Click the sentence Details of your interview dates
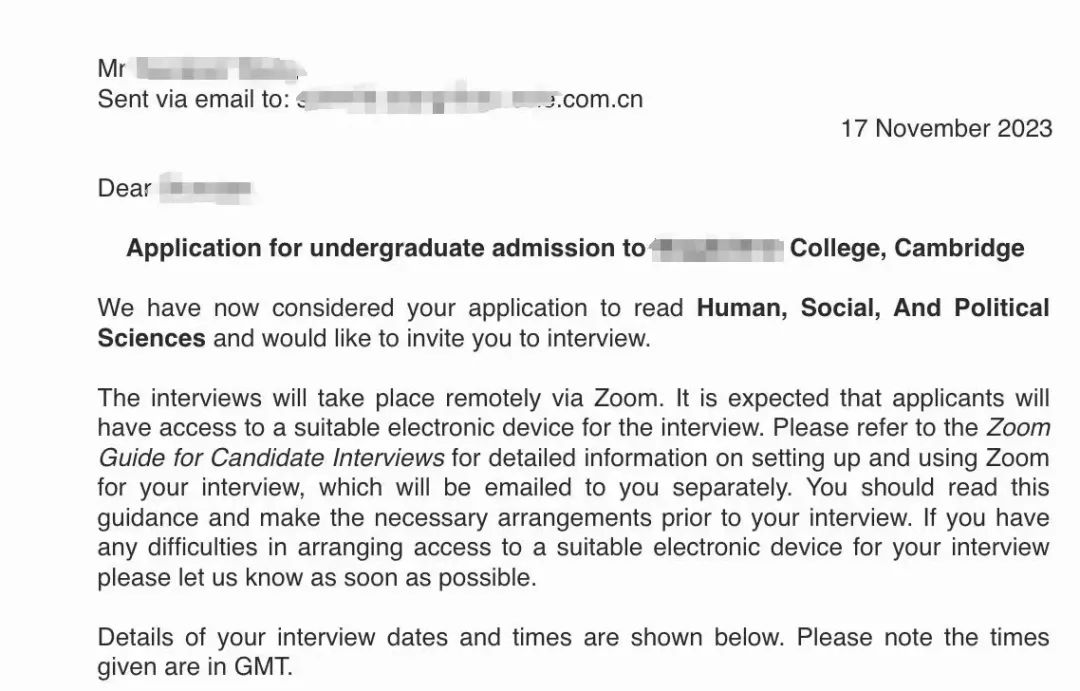The width and height of the screenshot is (1080, 691). 334,637
